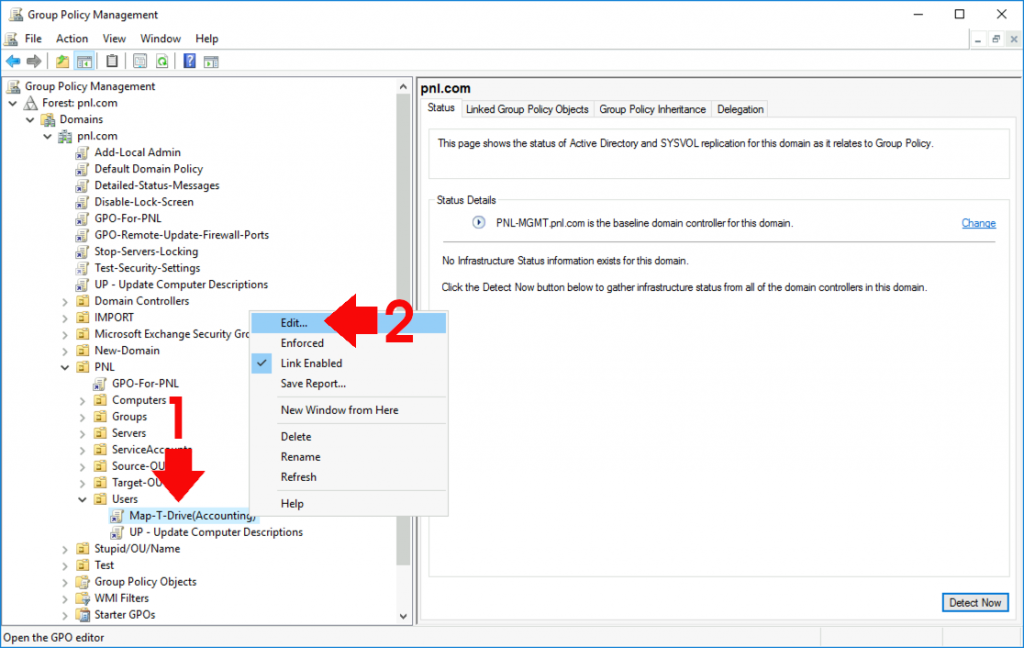Expand the Stupid/OU/Name organizational unit
The height and width of the screenshot is (648, 1024).
click(64, 548)
